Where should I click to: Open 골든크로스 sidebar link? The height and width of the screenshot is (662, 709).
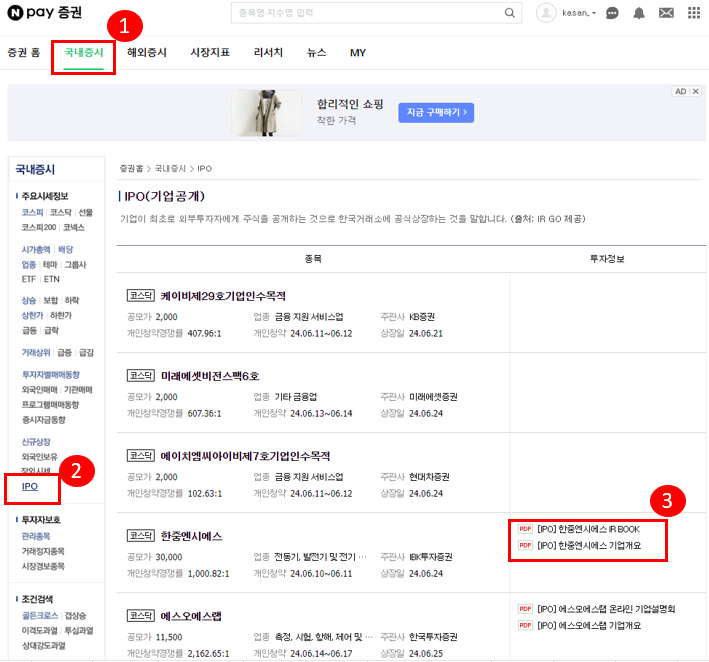[x=40, y=616]
